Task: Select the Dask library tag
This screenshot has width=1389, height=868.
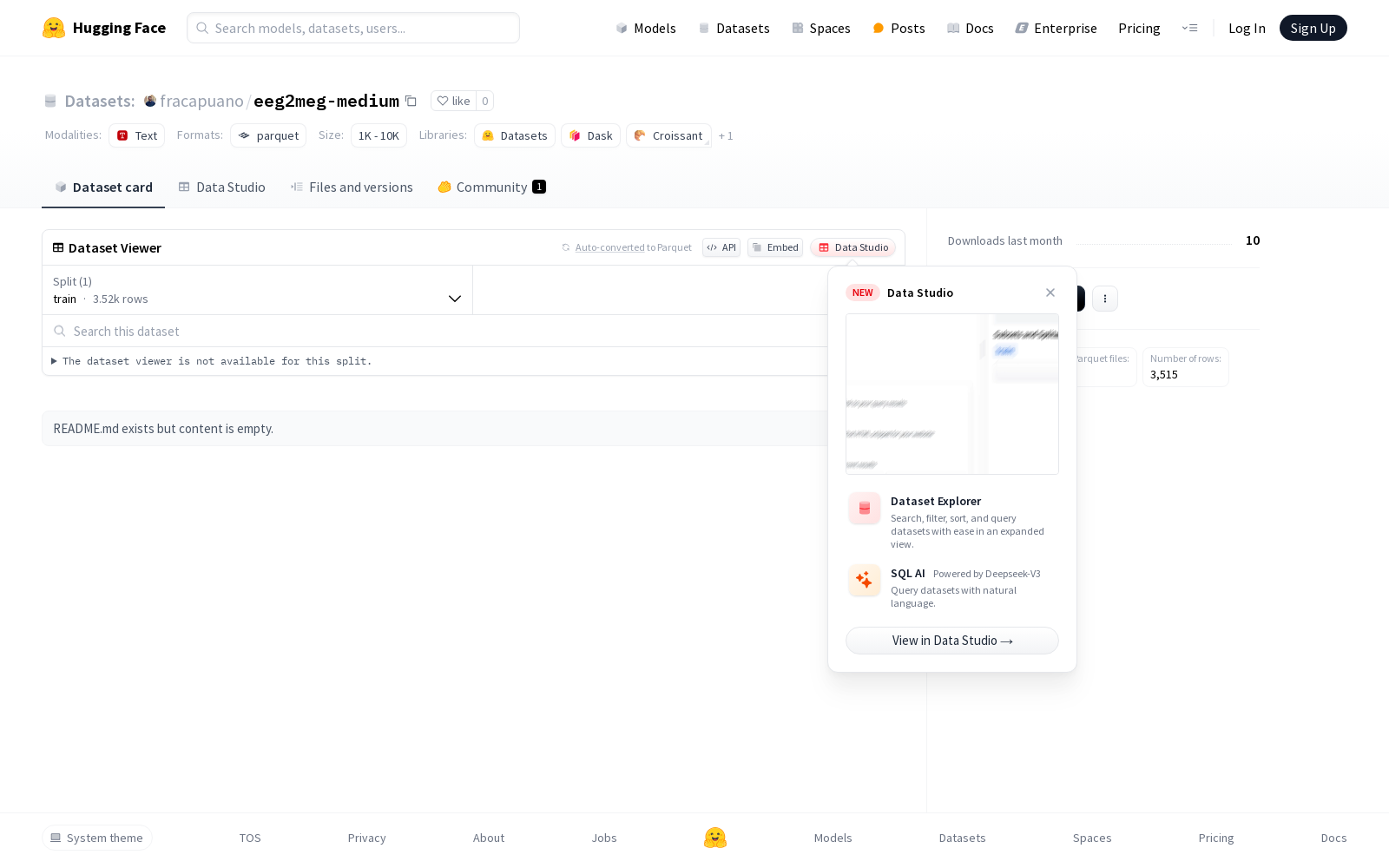Action: (591, 135)
